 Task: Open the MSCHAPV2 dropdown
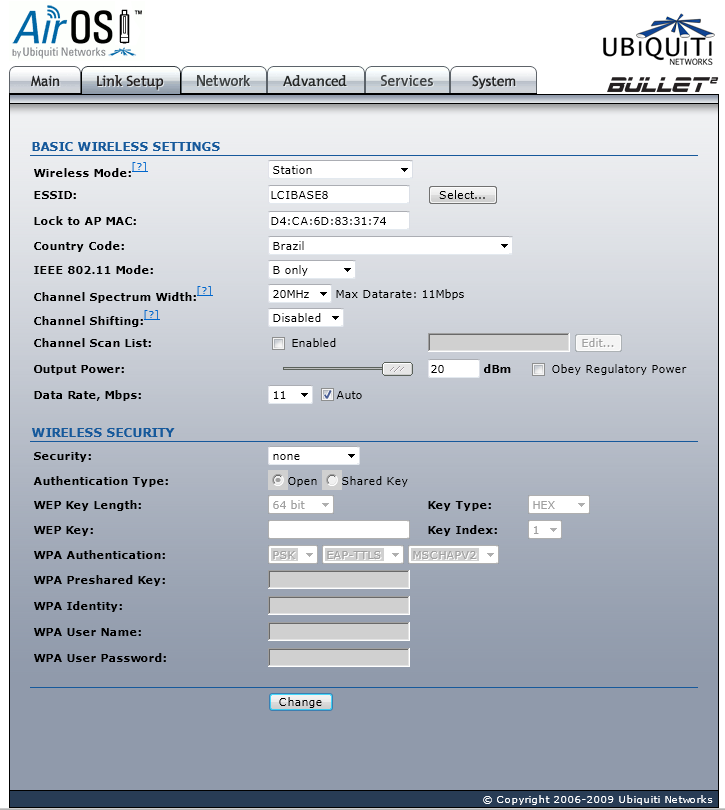[454, 555]
